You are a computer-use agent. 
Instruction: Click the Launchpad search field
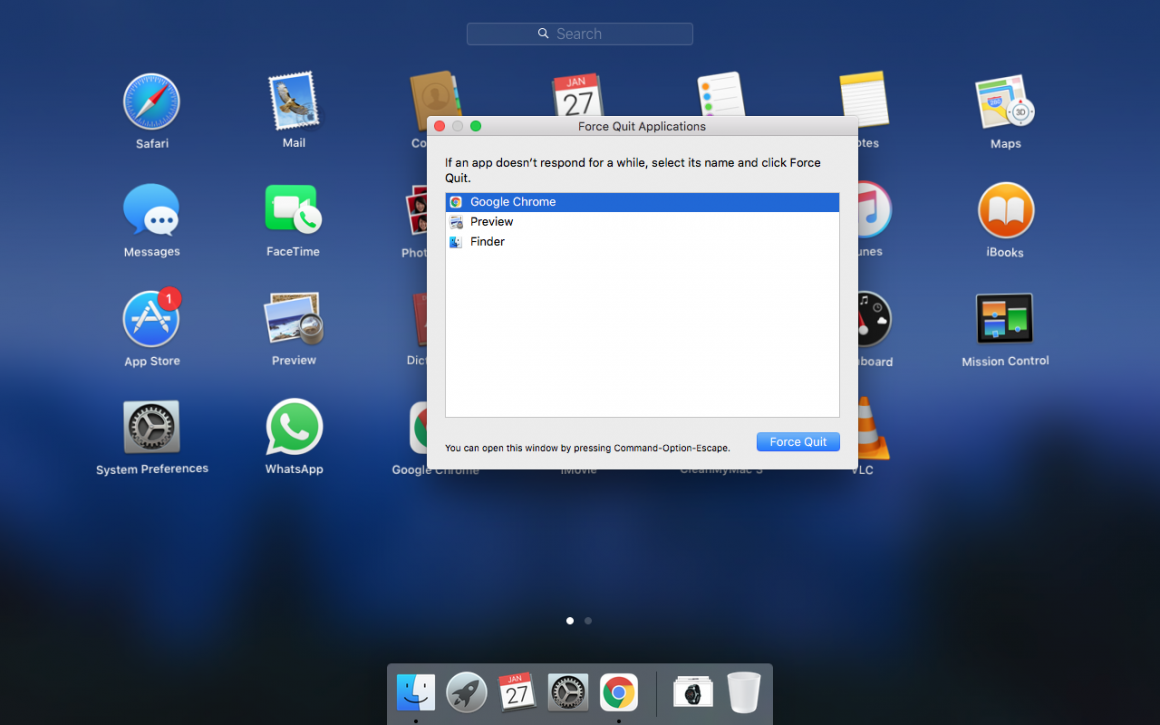[580, 33]
